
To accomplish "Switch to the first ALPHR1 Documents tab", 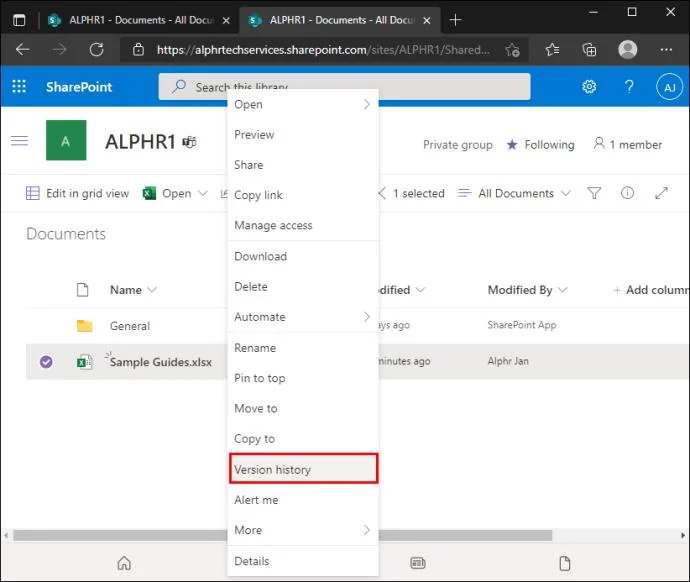I will tap(140, 20).
